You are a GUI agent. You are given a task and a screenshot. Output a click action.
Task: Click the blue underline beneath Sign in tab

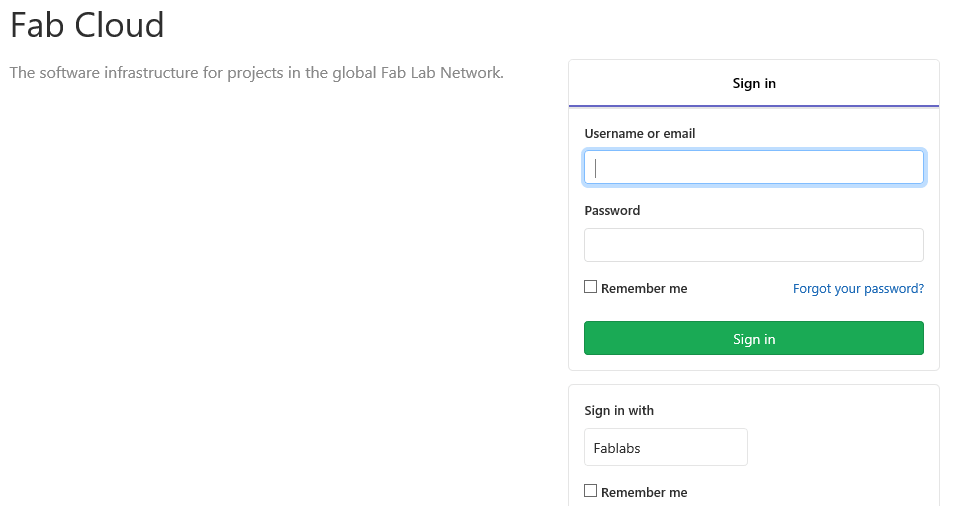753,105
